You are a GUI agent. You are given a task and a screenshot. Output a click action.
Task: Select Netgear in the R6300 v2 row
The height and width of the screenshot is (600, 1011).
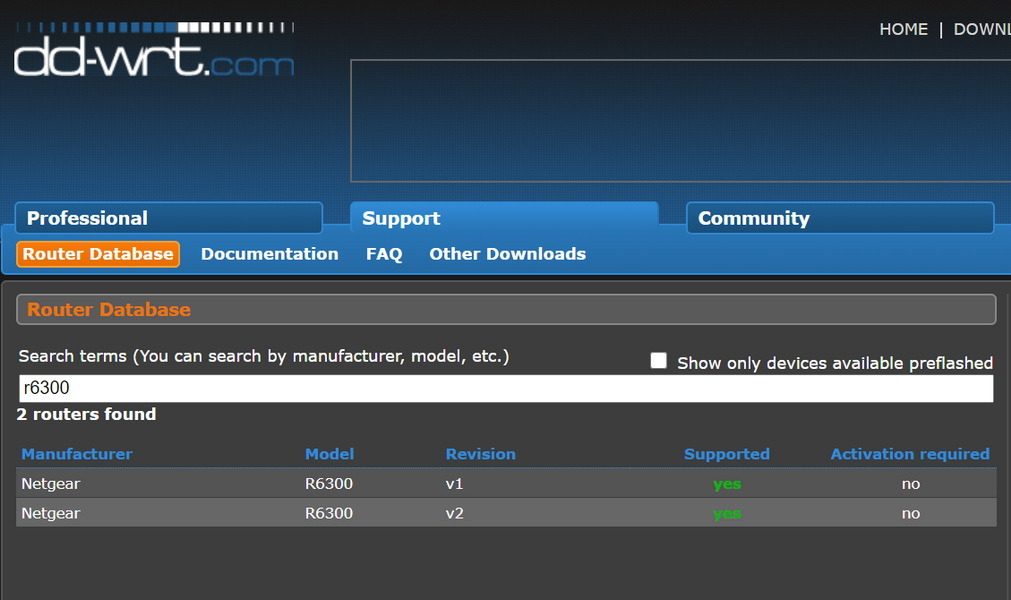point(51,514)
